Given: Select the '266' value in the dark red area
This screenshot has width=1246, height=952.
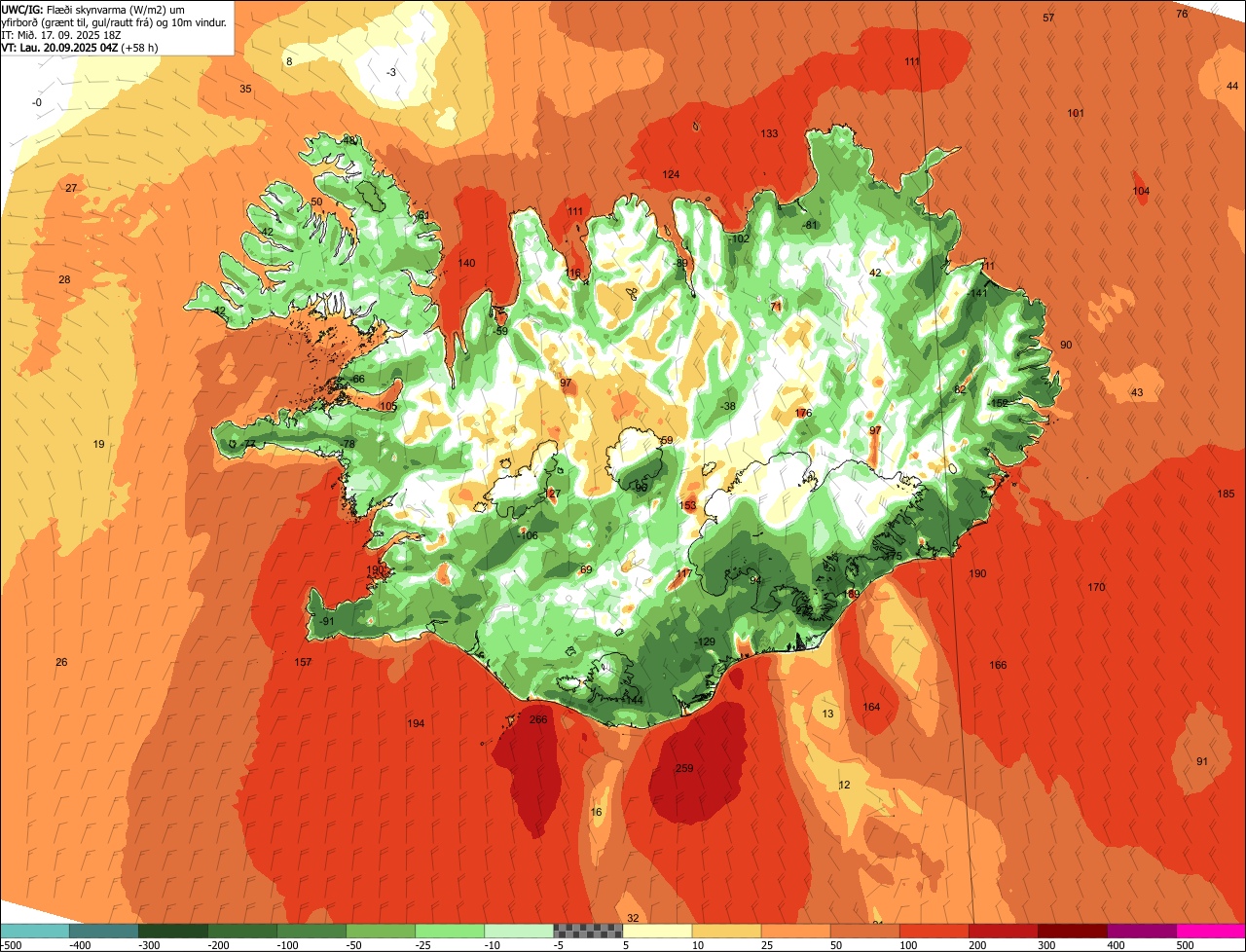Looking at the screenshot, I should tap(538, 720).
